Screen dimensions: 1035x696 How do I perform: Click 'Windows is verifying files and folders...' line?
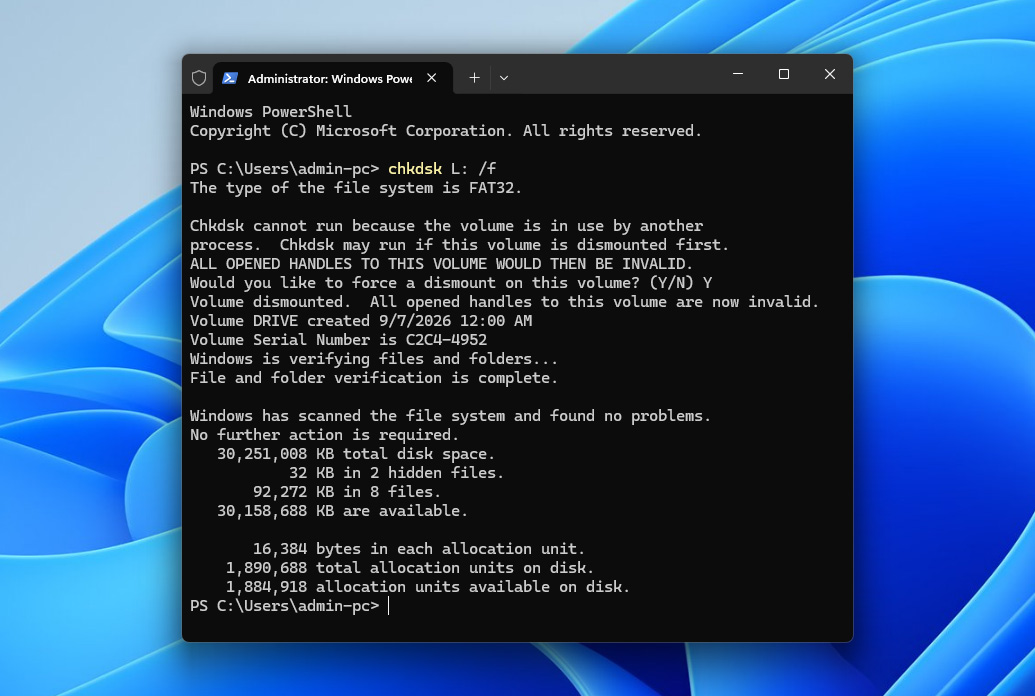coord(374,359)
